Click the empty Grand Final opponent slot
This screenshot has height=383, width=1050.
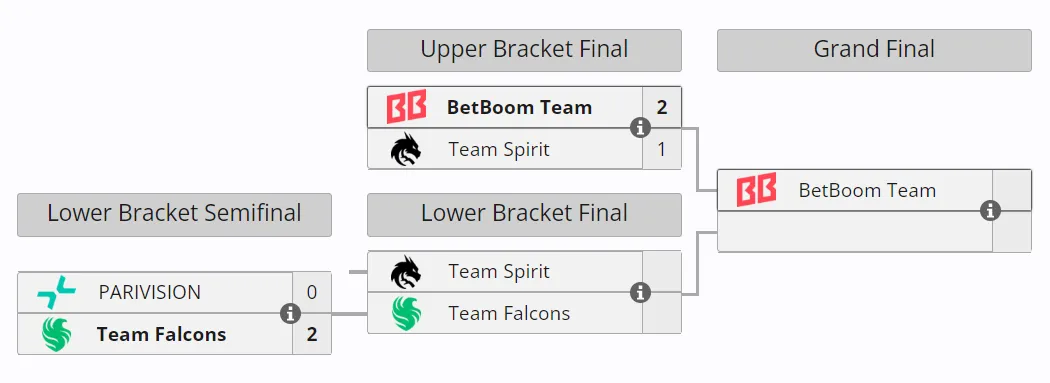coord(854,232)
